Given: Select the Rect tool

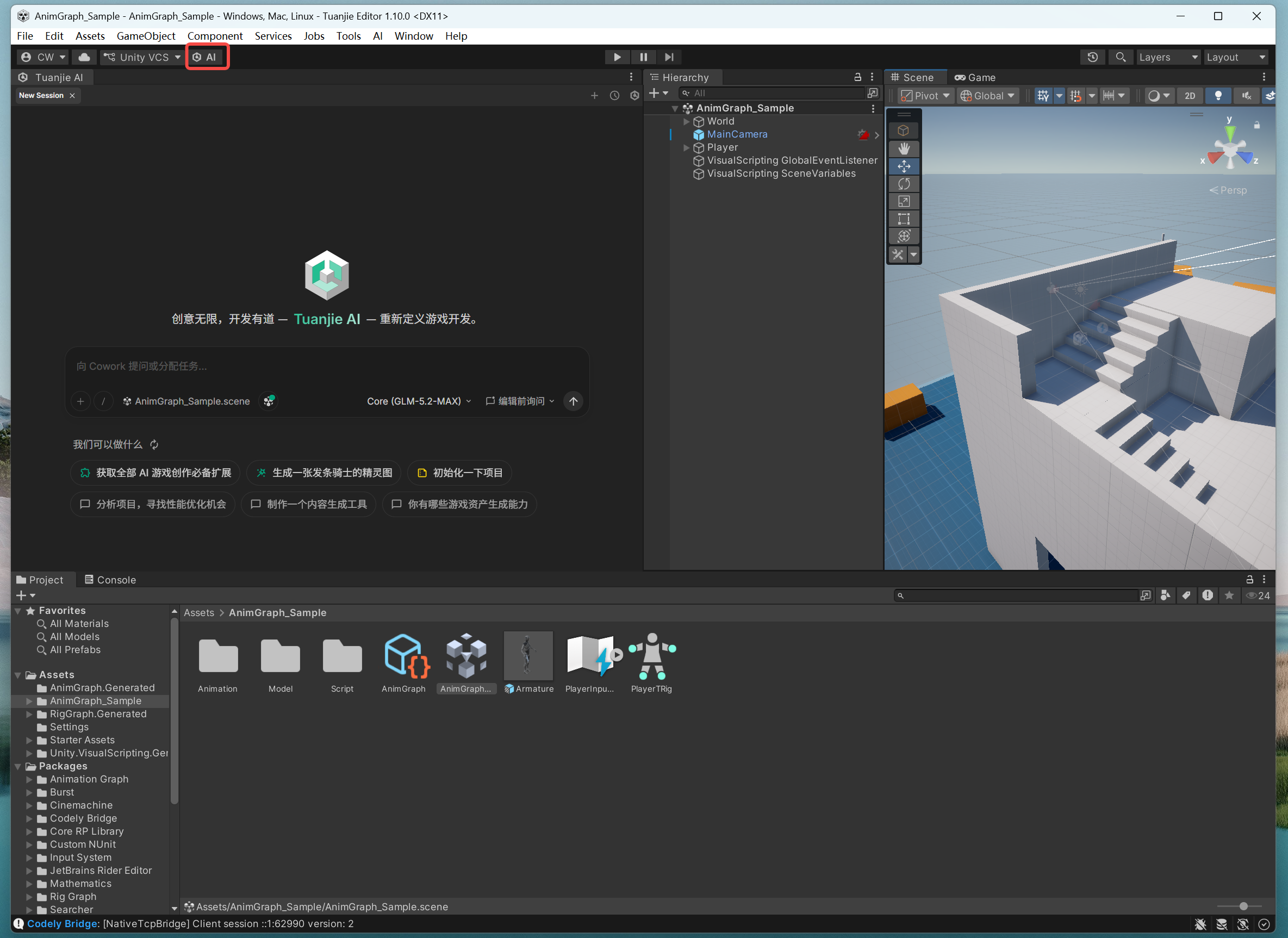Looking at the screenshot, I should (904, 219).
